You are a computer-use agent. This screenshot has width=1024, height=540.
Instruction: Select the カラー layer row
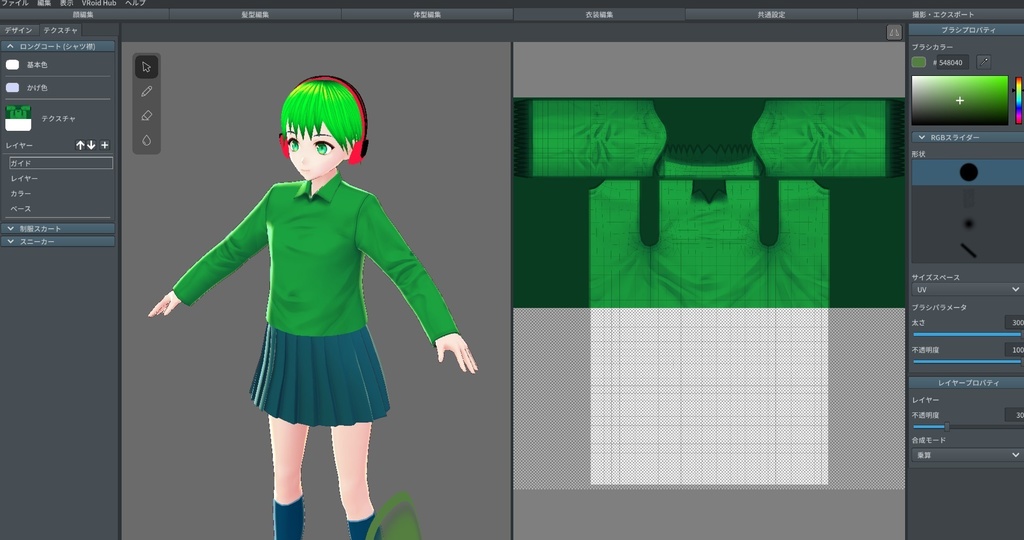tap(59, 193)
